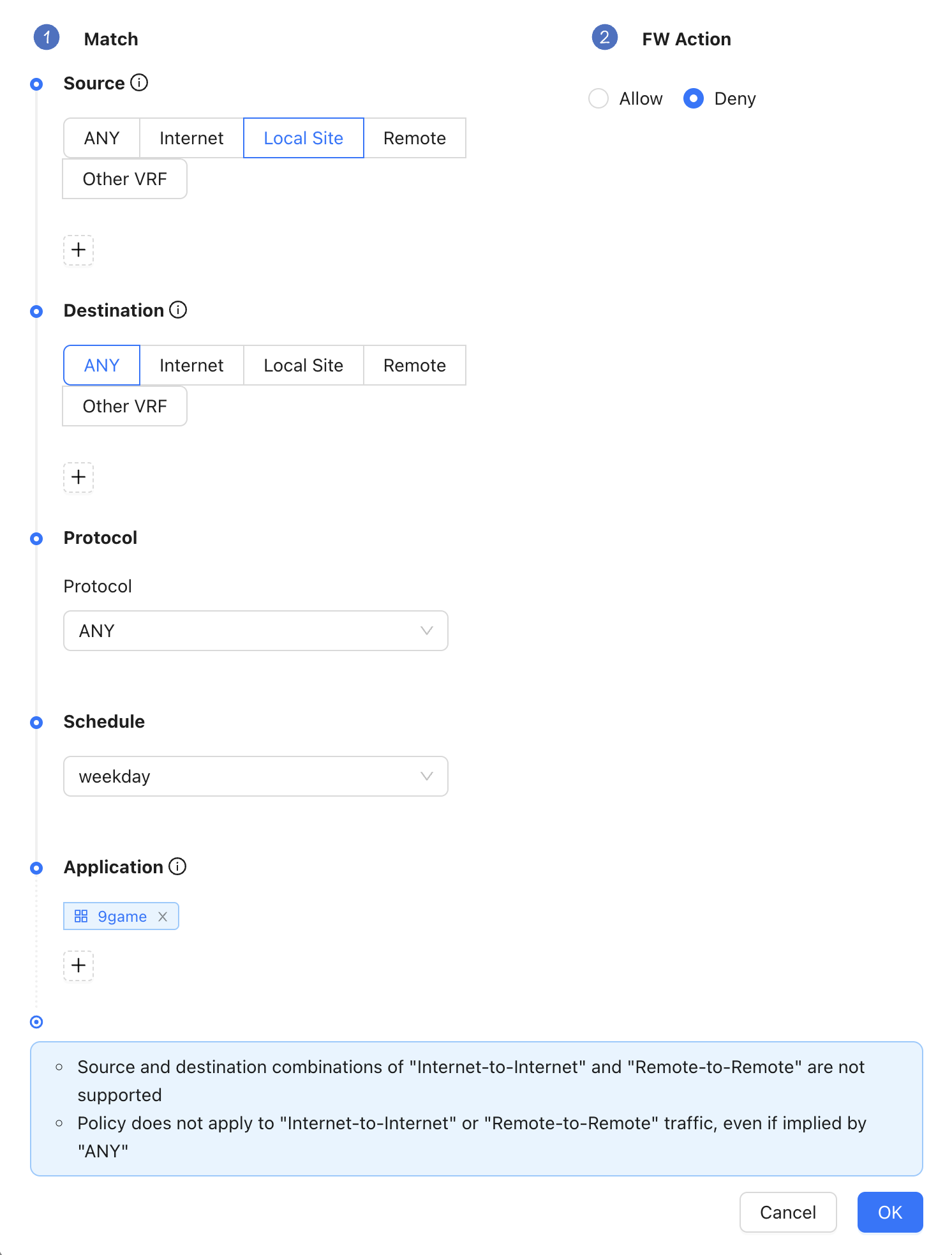Click the info icon next to Source

pyautogui.click(x=139, y=83)
